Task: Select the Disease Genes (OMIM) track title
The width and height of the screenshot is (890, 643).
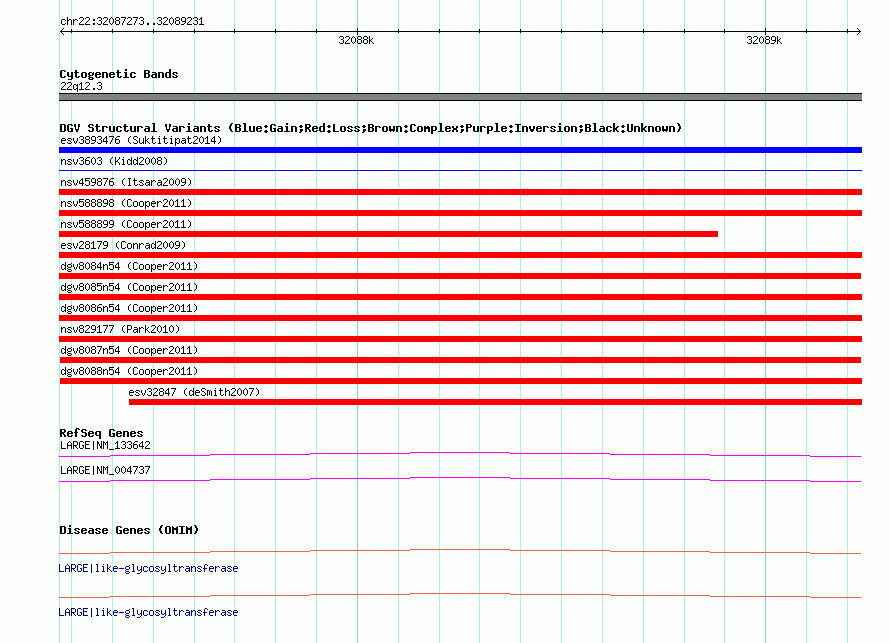Action: pyautogui.click(x=129, y=530)
